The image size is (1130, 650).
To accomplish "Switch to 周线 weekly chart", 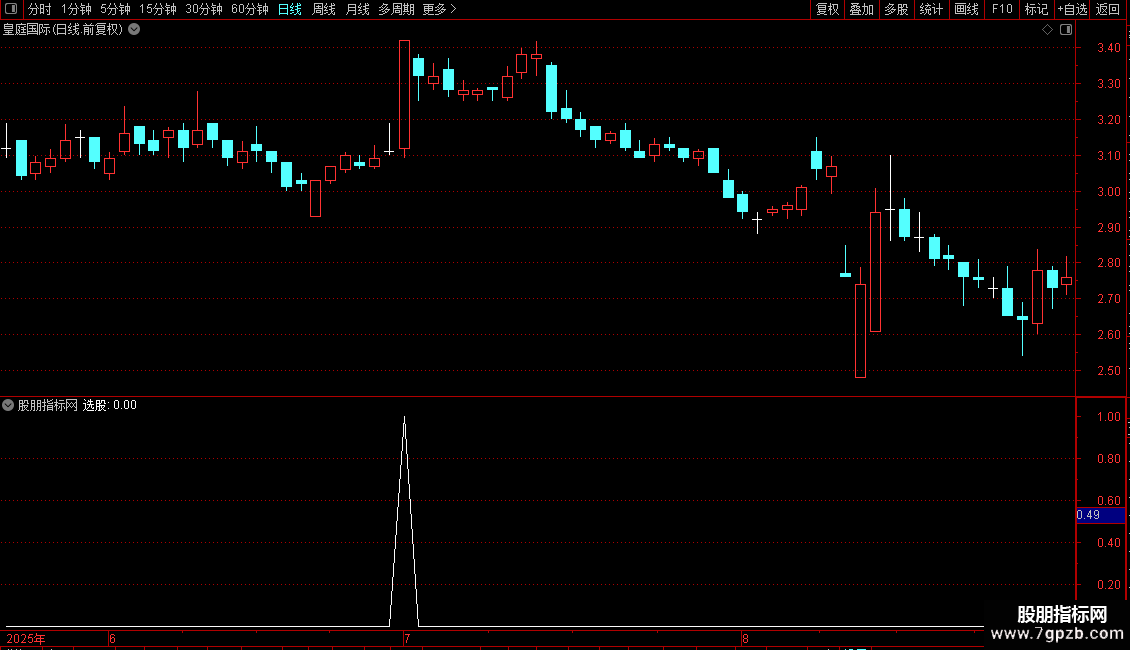I will [x=324, y=9].
